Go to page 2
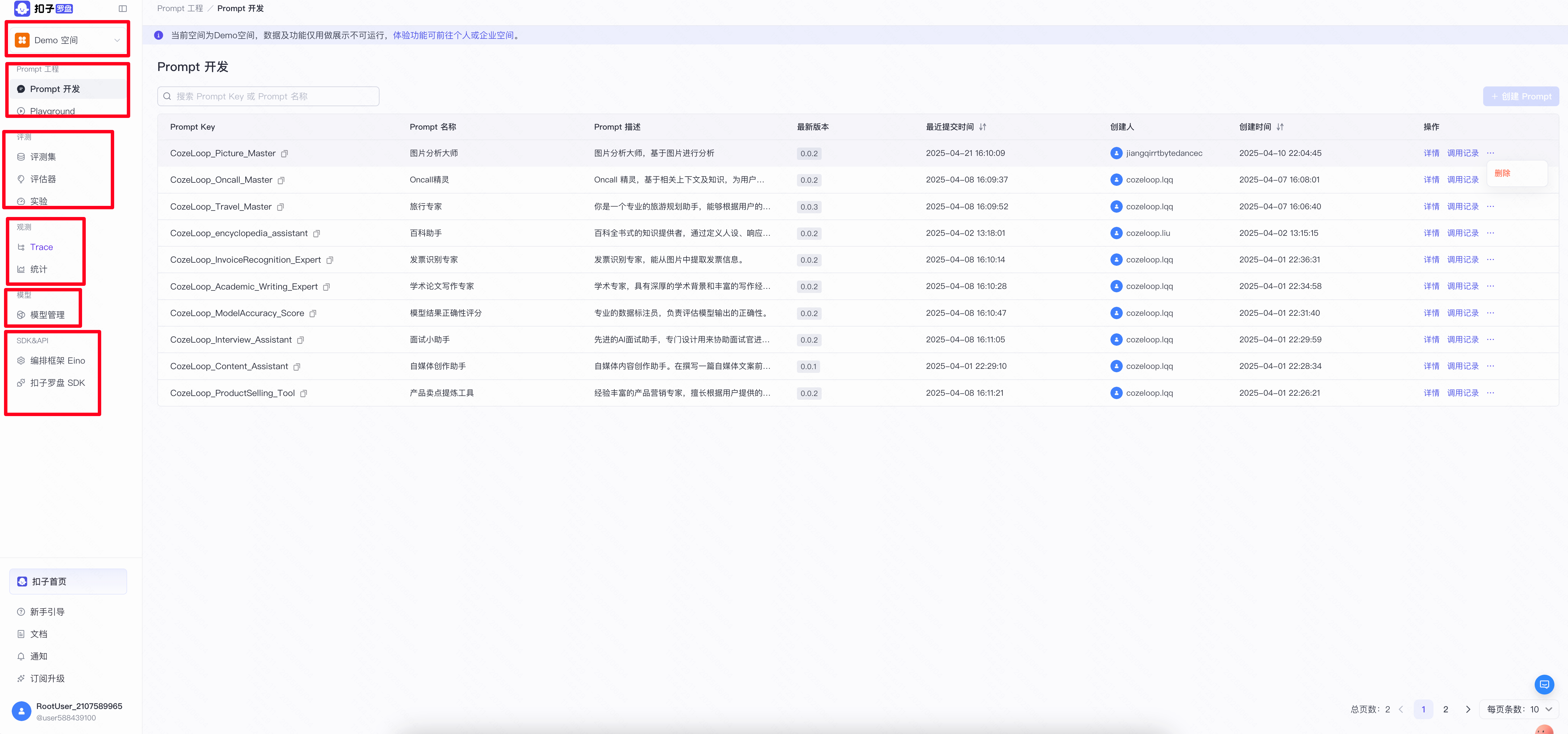 click(x=1445, y=709)
